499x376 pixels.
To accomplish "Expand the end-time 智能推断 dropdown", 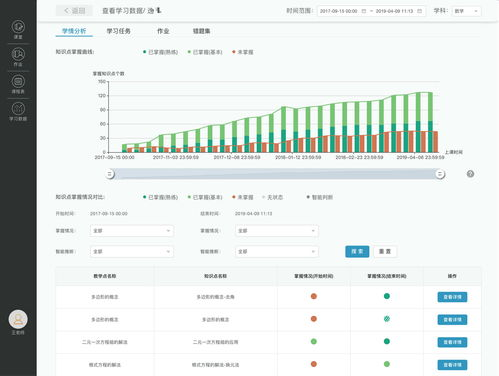I will 277,251.
